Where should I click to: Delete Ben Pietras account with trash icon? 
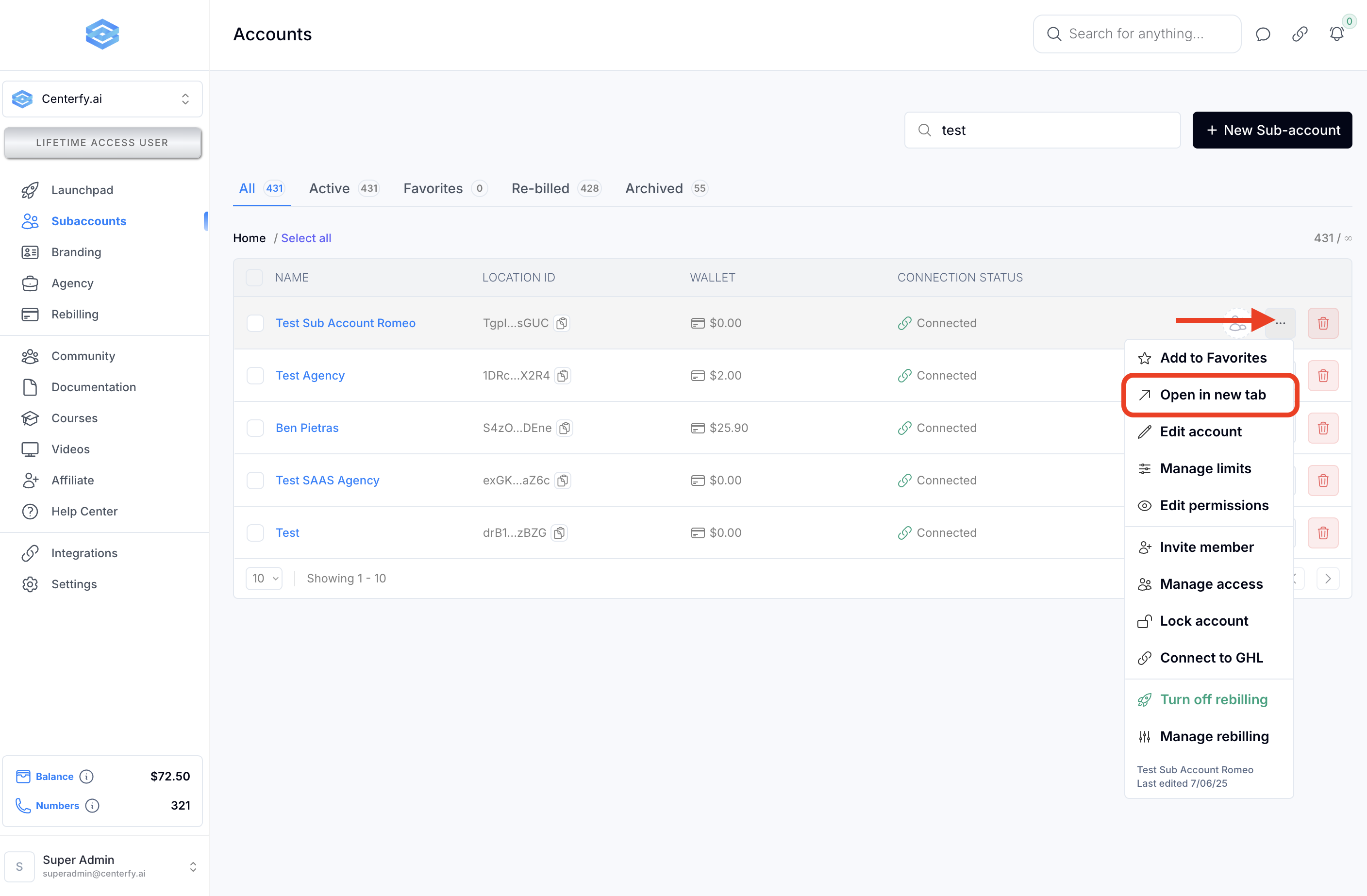tap(1323, 428)
